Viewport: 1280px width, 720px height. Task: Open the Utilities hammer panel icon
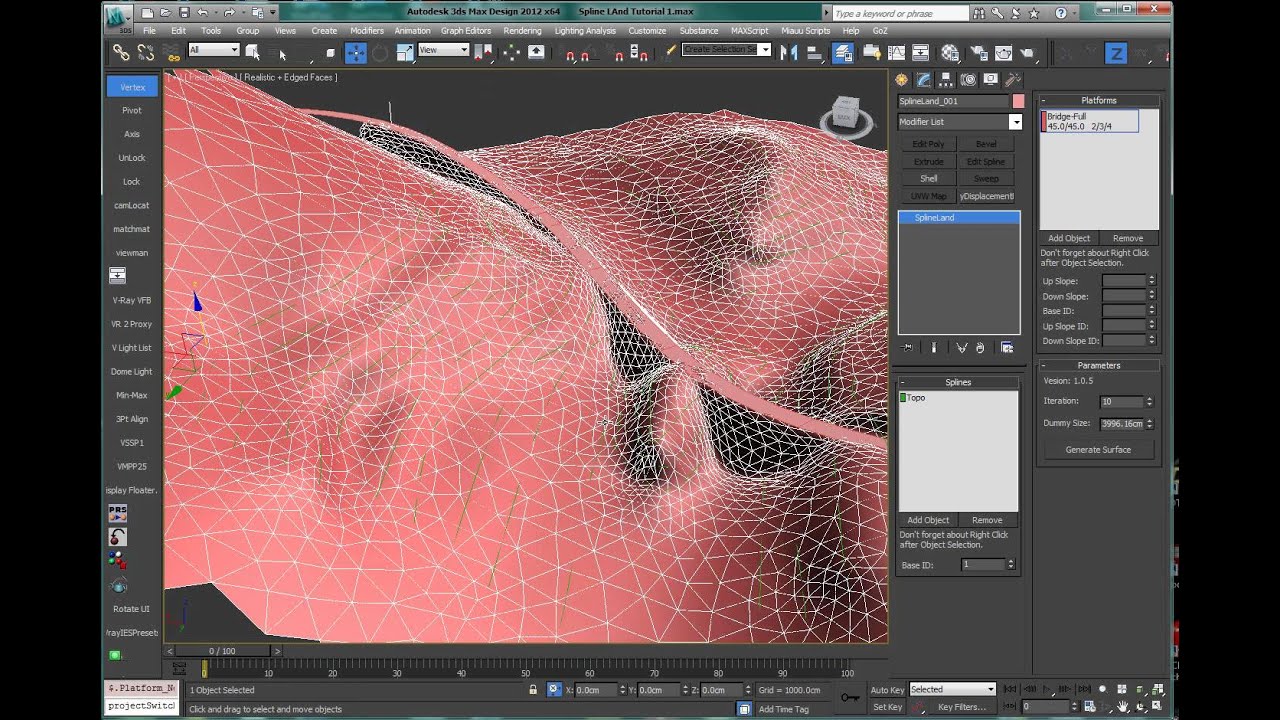pyautogui.click(x=1012, y=79)
